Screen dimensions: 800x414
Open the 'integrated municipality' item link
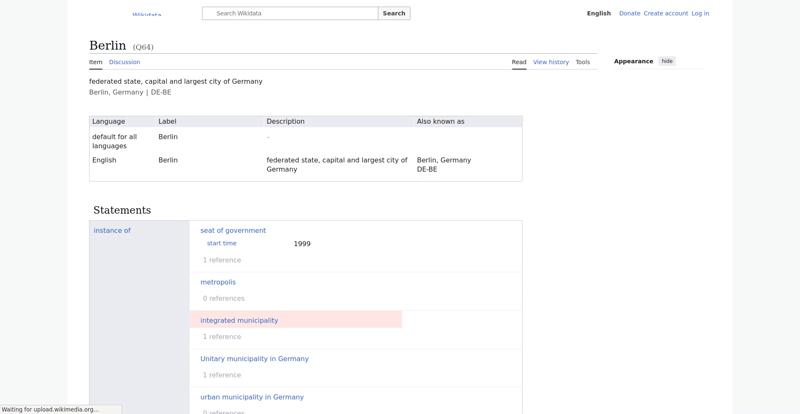tap(239, 321)
